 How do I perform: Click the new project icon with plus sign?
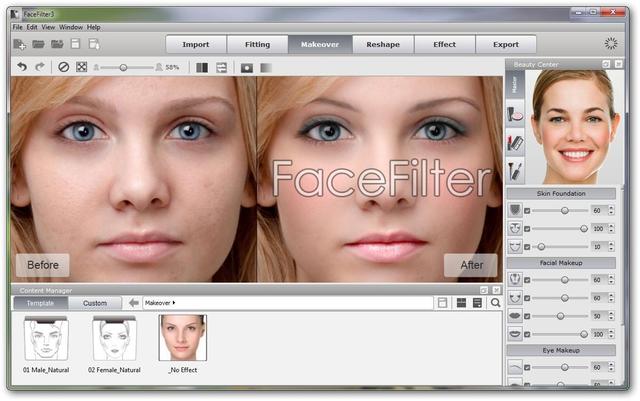click(x=20, y=44)
